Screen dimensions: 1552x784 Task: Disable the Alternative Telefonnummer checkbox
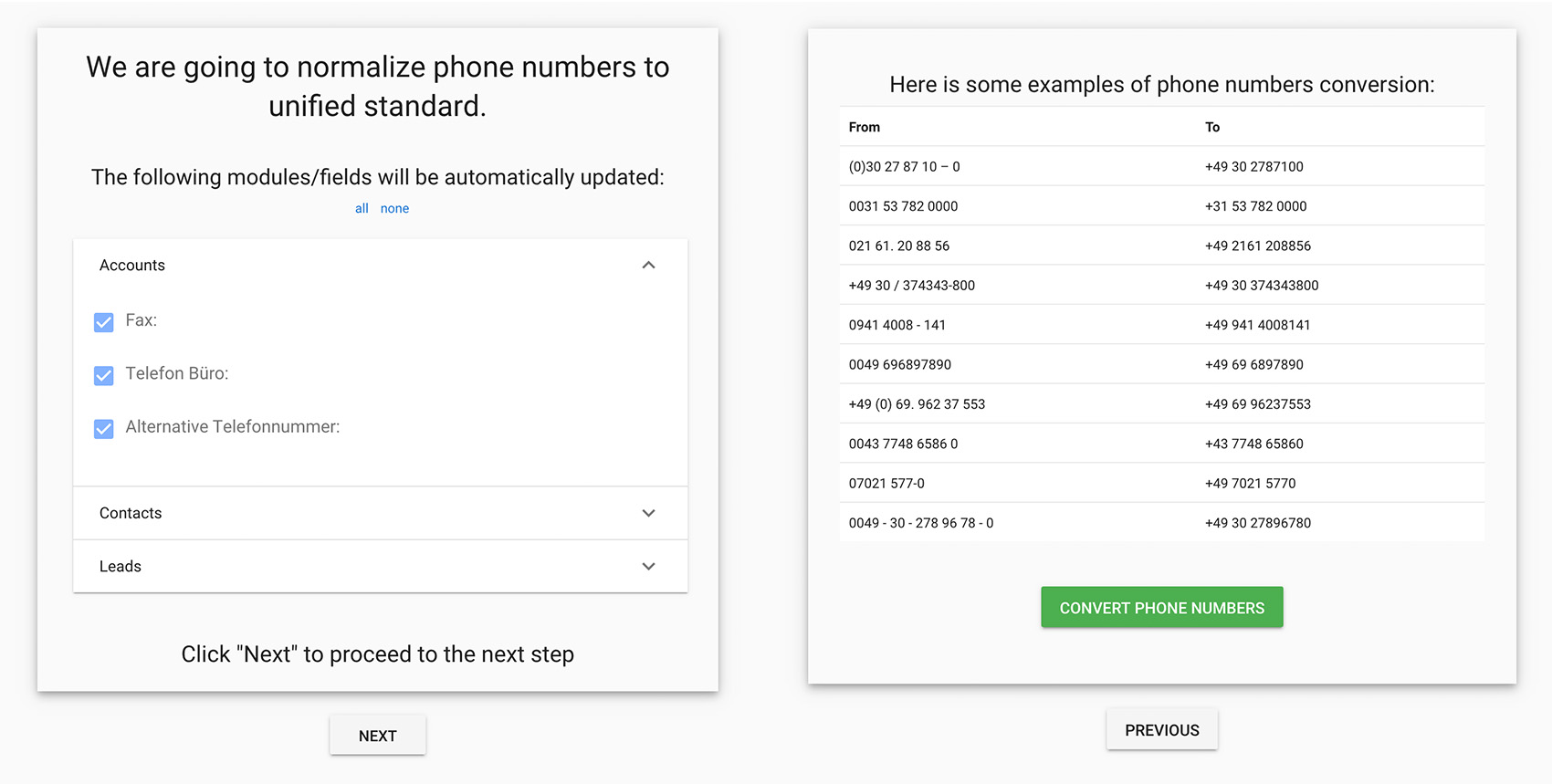tap(104, 429)
